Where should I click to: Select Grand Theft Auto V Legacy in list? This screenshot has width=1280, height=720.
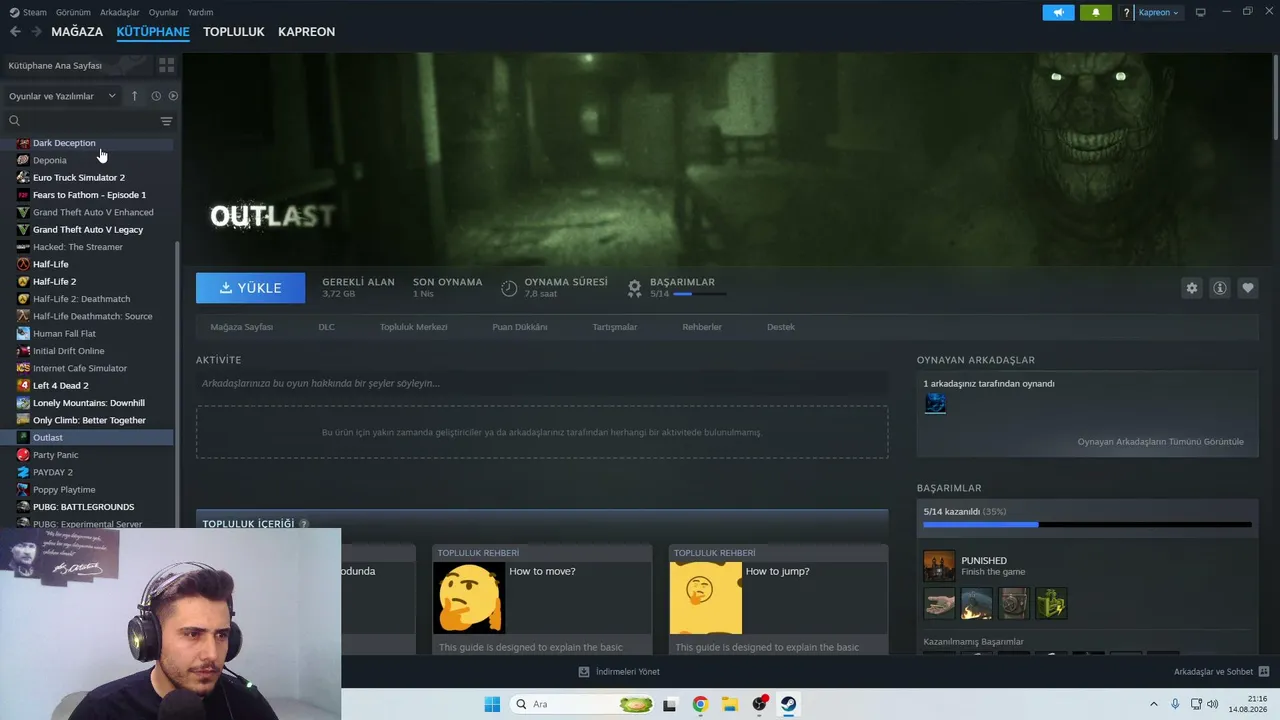click(88, 230)
